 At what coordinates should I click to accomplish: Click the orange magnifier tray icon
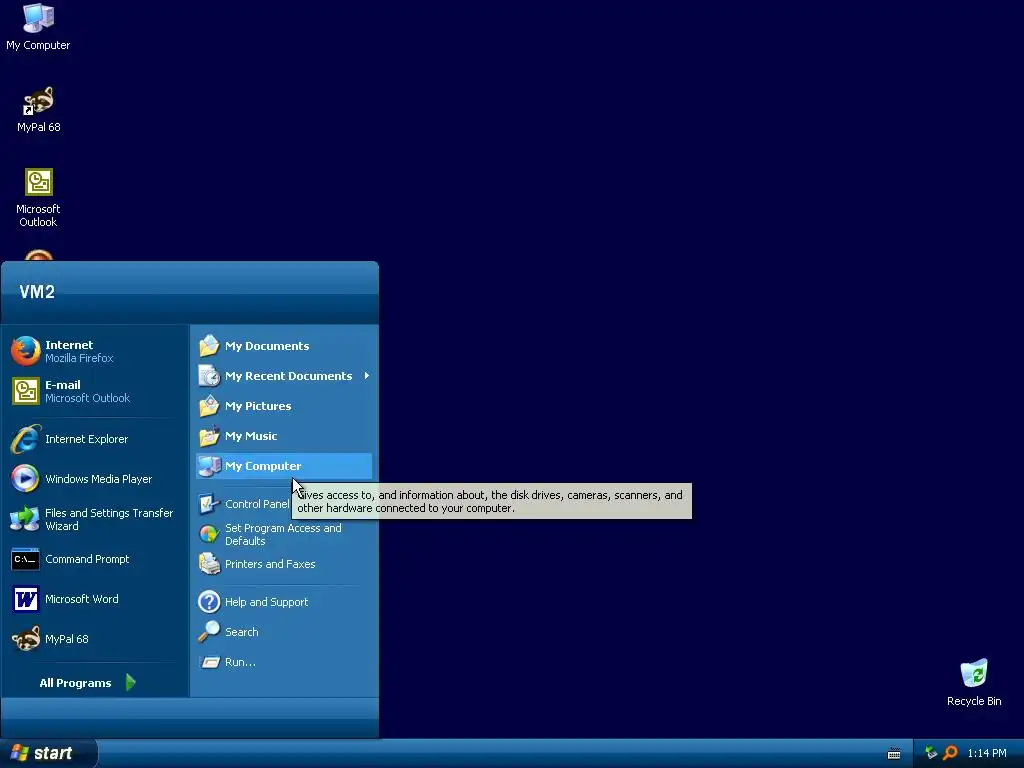pos(950,753)
